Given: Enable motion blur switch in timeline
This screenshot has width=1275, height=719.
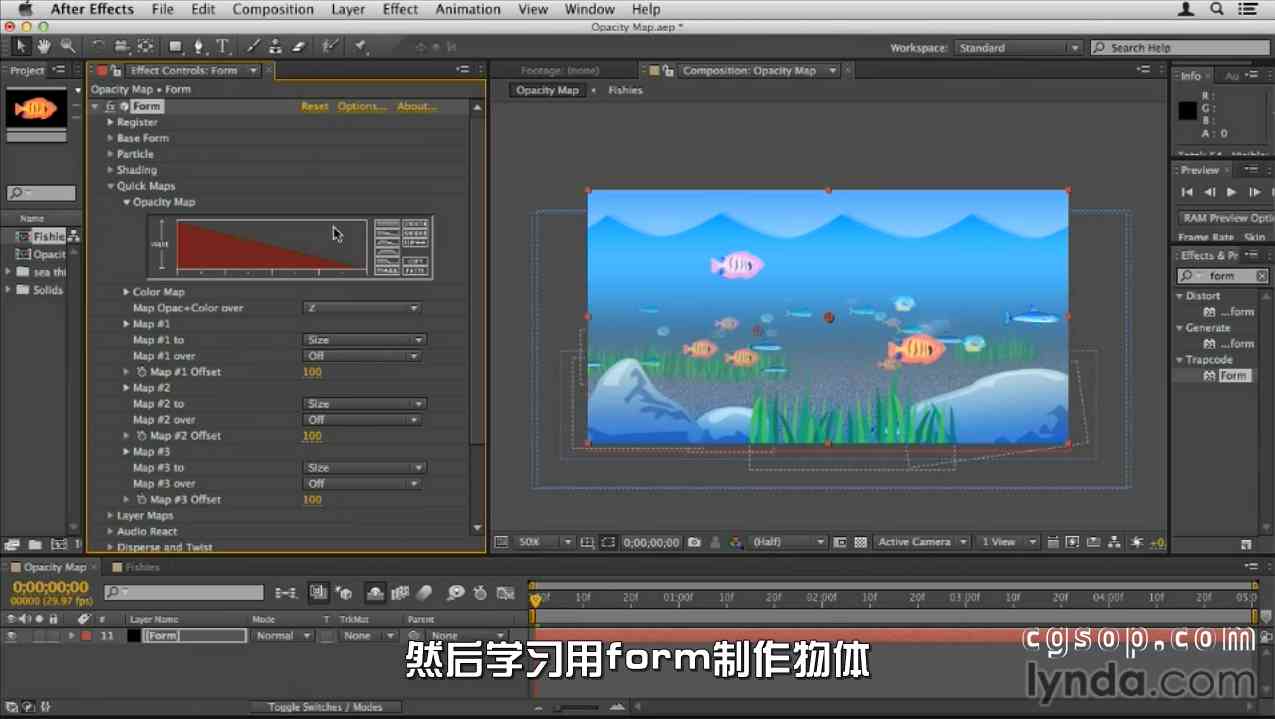Looking at the screenshot, I should (x=424, y=593).
